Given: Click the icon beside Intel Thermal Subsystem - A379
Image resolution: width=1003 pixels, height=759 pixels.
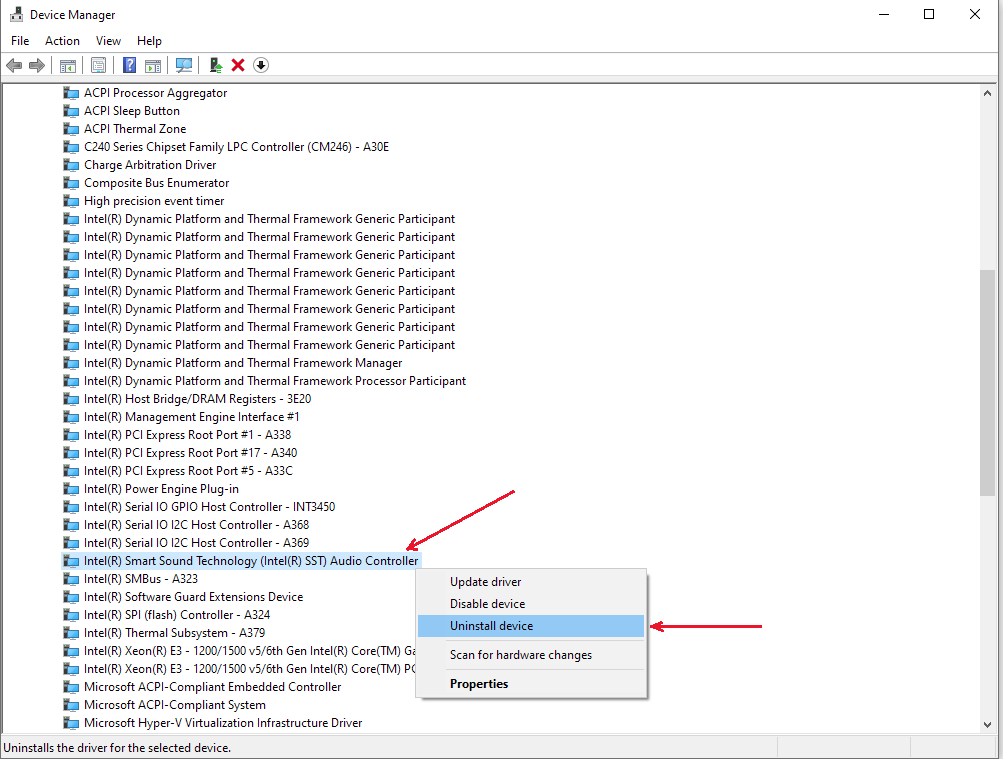Looking at the screenshot, I should pyautogui.click(x=71, y=633).
